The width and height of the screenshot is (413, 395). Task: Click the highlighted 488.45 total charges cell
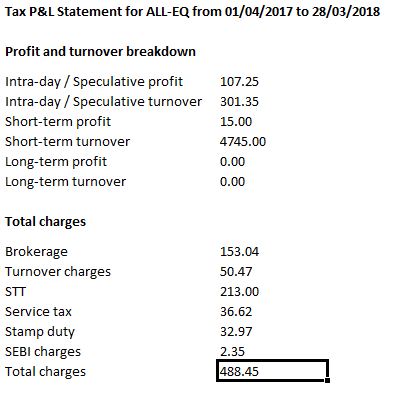272,371
